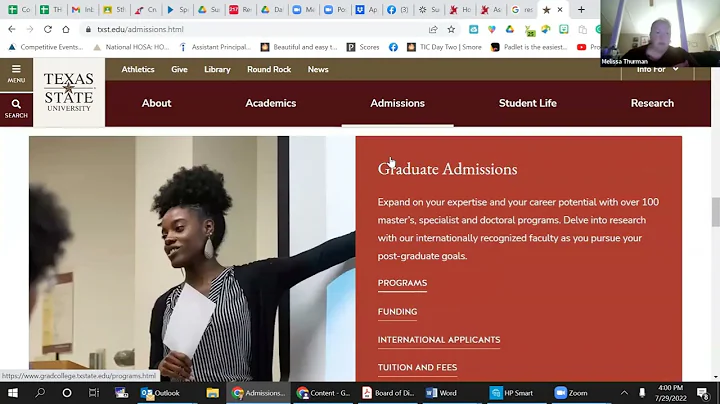
Task: Switch to the Gmail inbox tab
Action: click(x=83, y=9)
